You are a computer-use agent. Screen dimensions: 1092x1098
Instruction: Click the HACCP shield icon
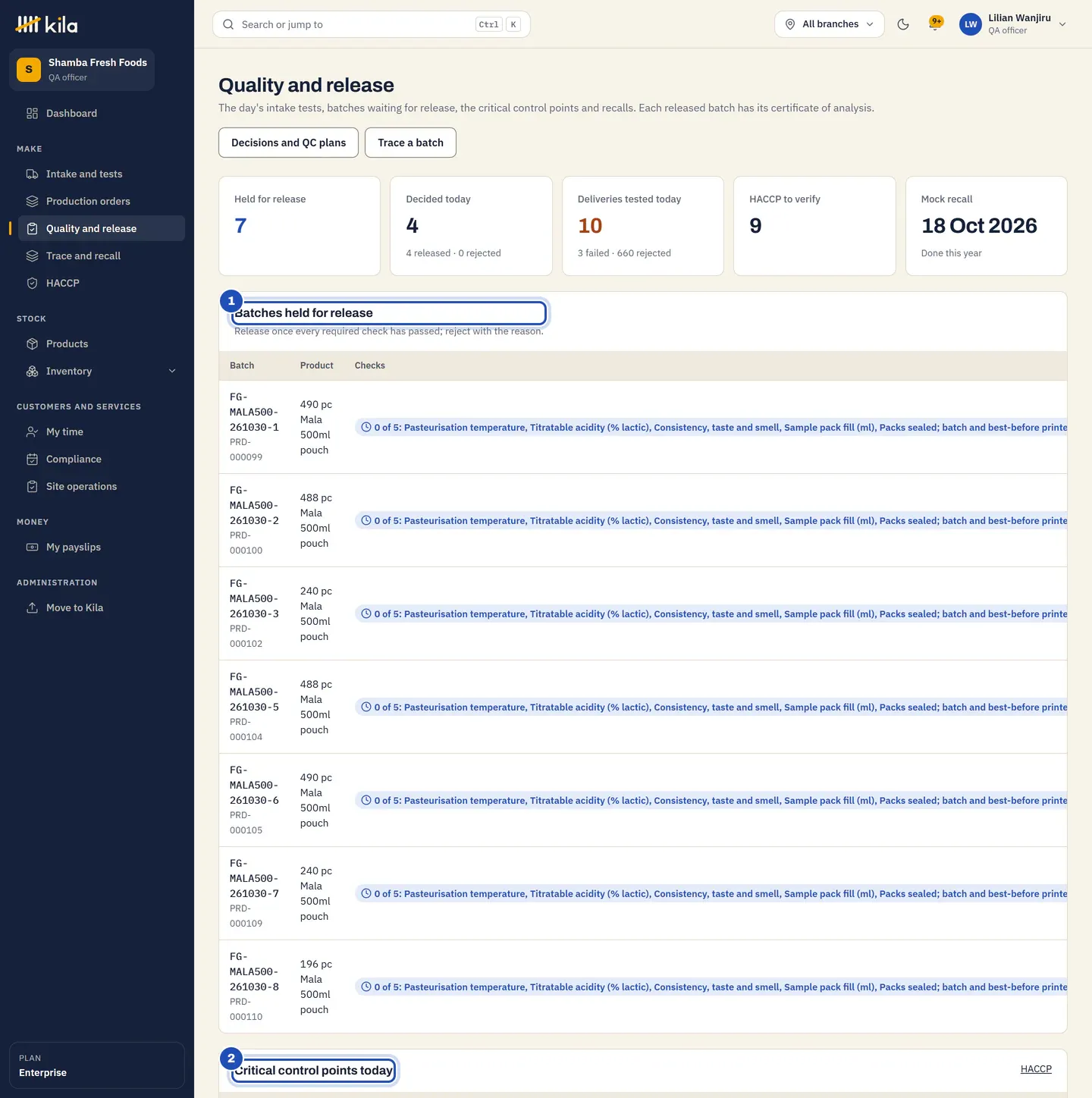tap(32, 283)
